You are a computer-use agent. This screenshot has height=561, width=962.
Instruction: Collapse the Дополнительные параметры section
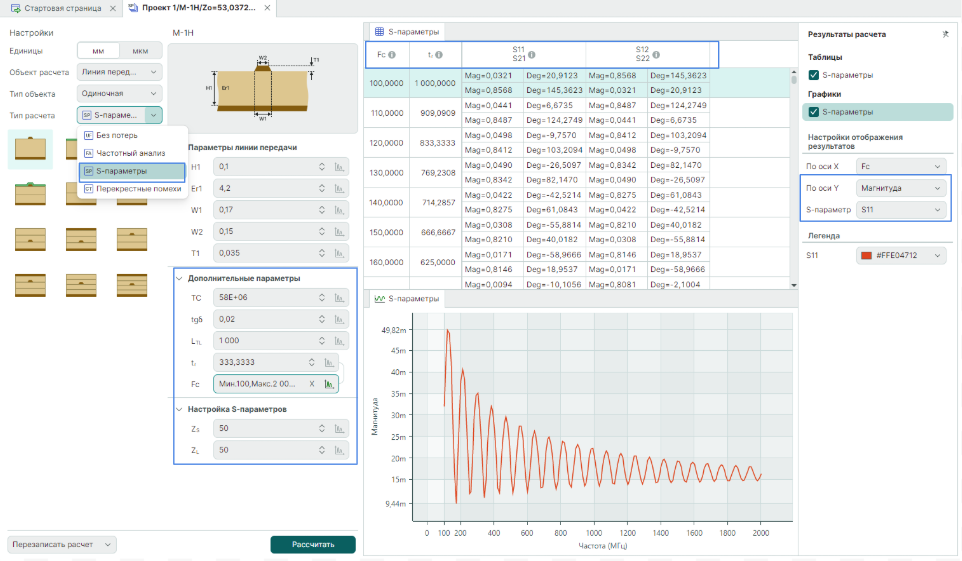click(179, 278)
